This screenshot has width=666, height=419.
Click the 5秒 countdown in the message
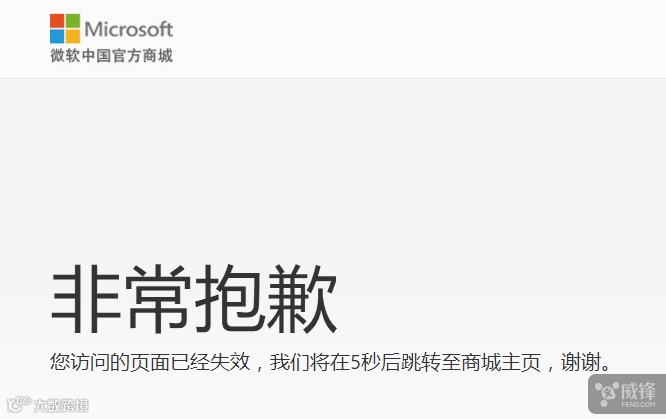[365, 362]
